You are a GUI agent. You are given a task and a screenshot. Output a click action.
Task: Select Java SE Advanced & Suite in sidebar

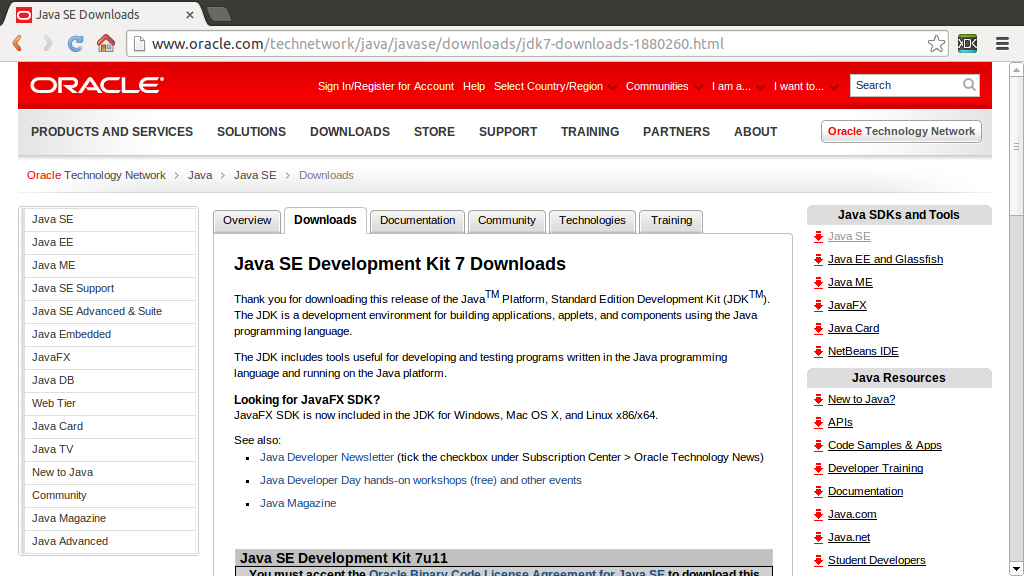[x=110, y=312]
